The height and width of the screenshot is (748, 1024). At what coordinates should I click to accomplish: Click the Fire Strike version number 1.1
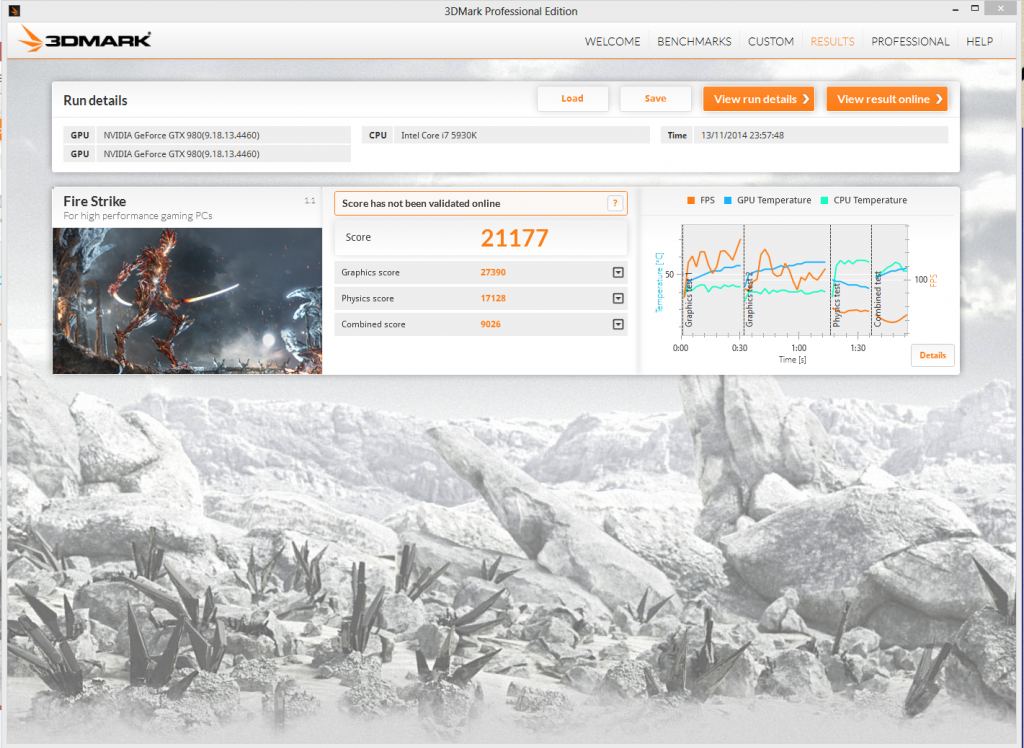pos(310,201)
